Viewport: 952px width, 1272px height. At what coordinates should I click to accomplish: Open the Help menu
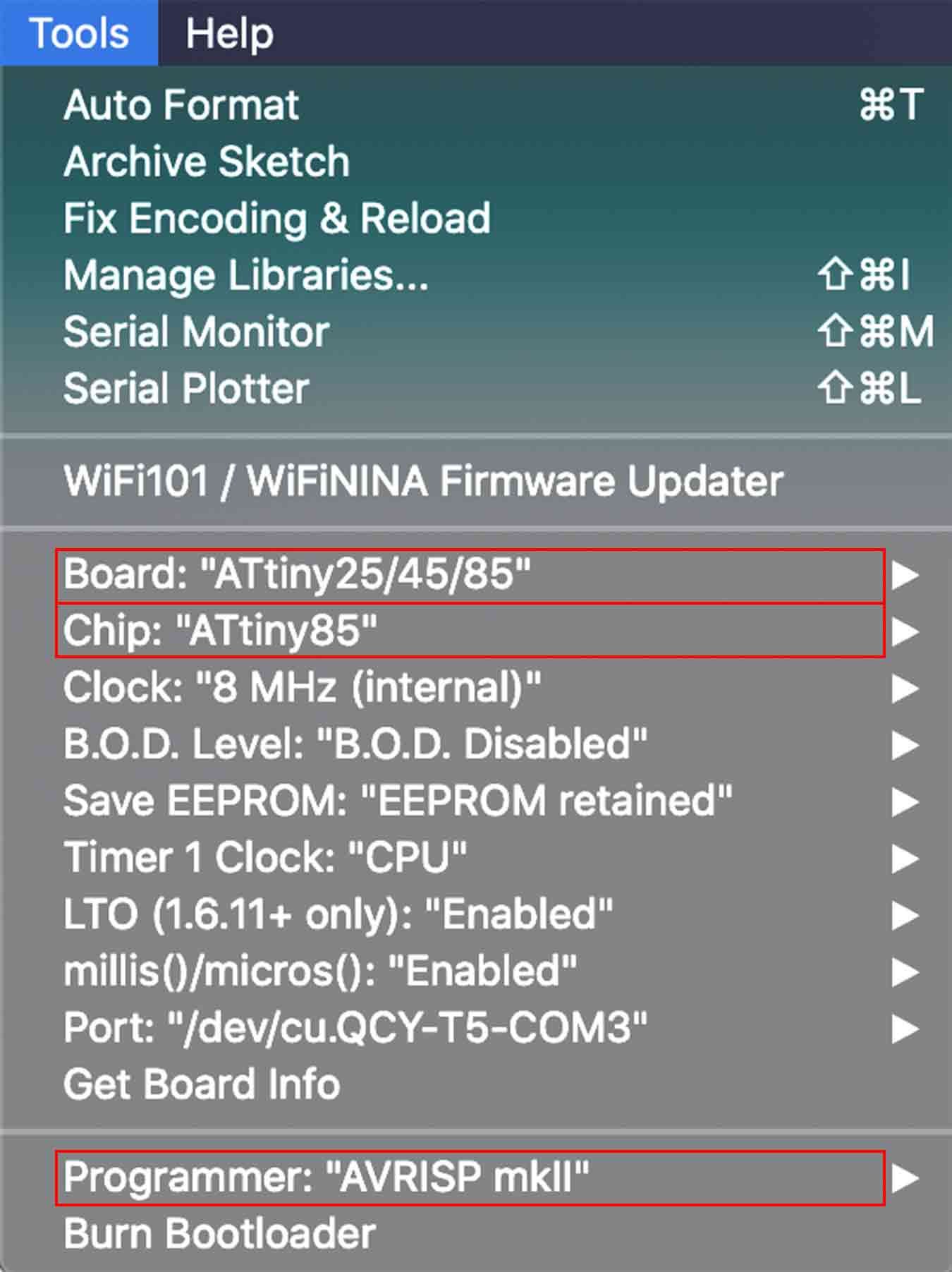[229, 33]
